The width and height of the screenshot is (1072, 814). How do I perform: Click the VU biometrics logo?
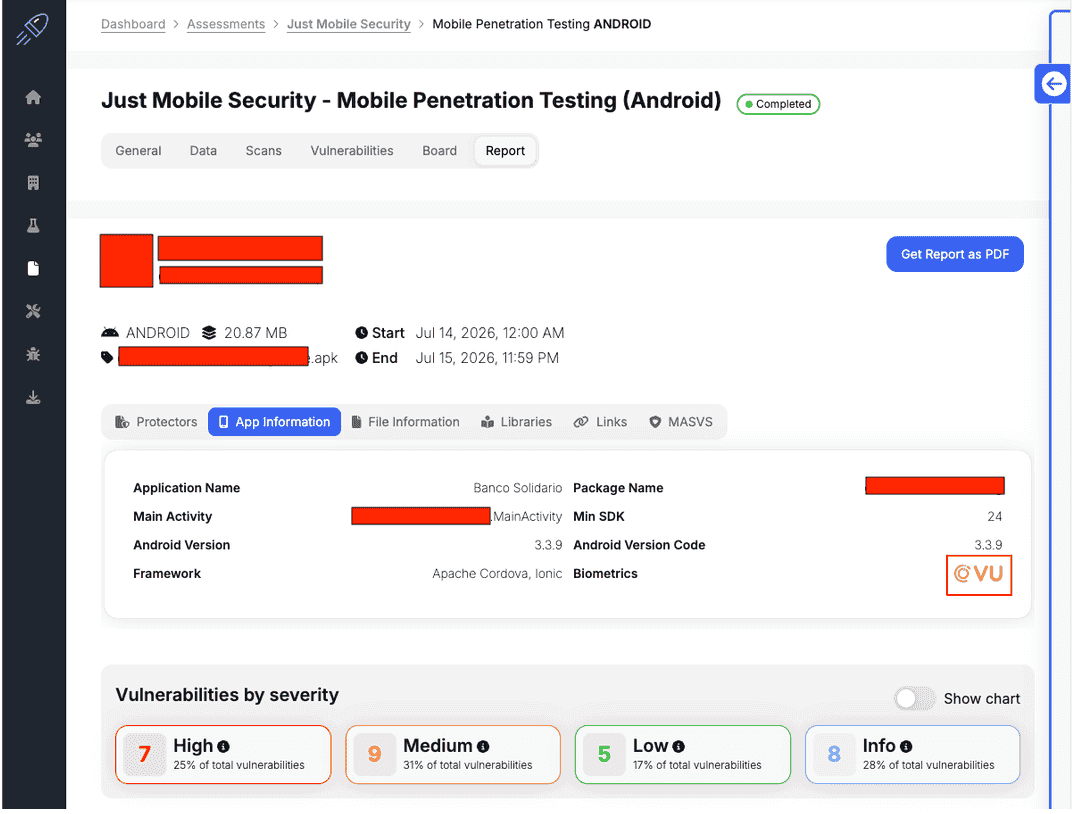point(978,575)
